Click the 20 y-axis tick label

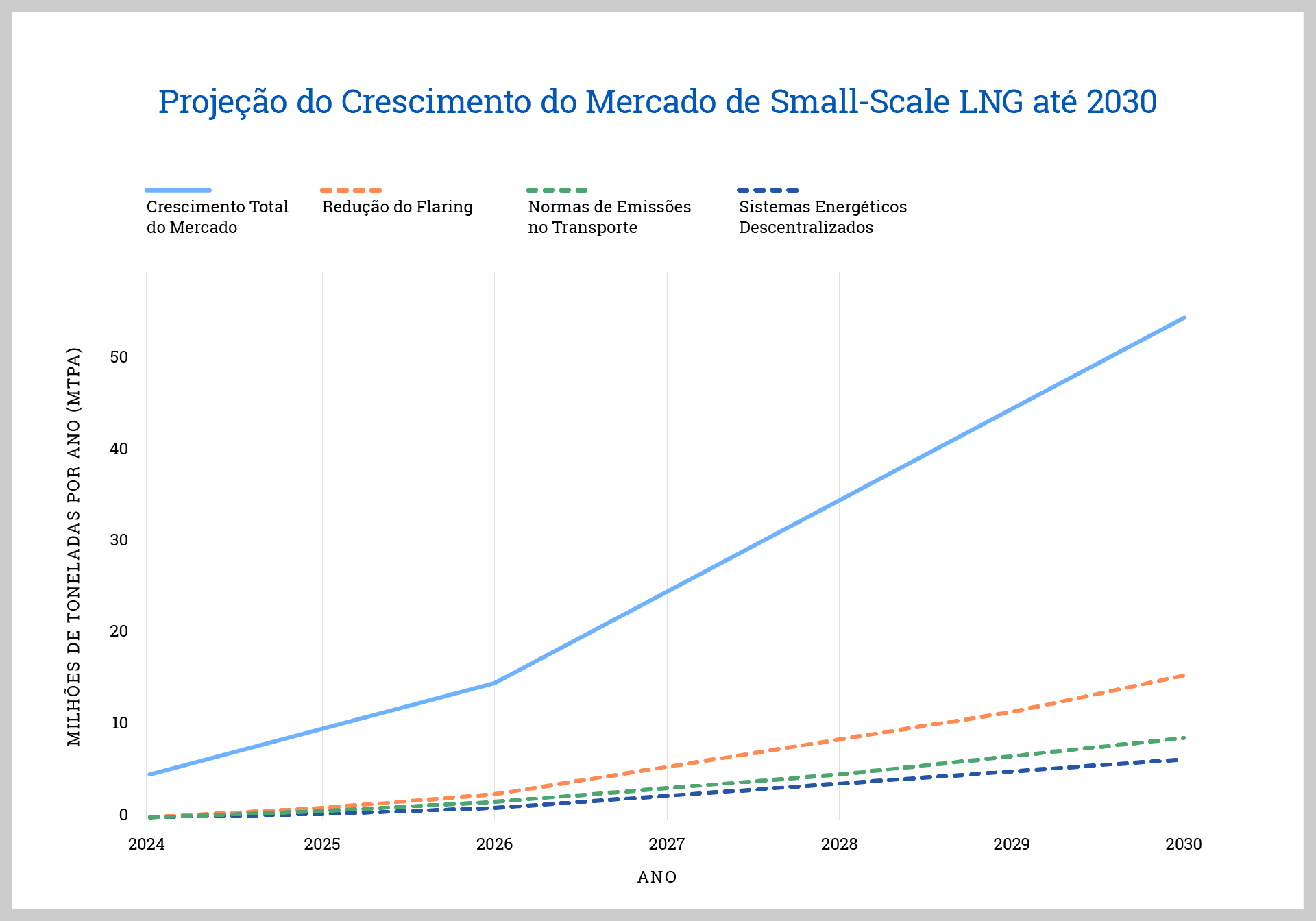119,631
